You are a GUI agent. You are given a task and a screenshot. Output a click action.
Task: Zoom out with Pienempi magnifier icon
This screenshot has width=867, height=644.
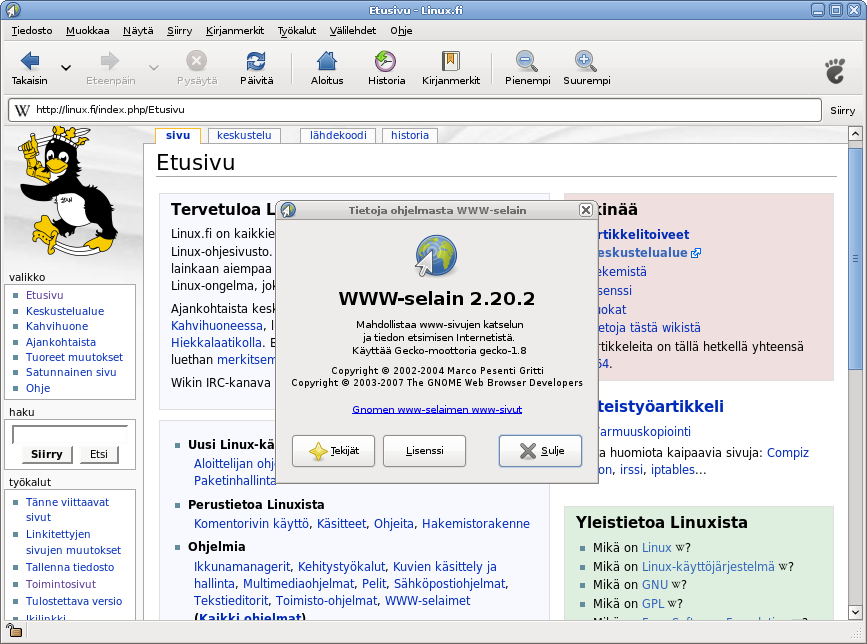click(527, 62)
